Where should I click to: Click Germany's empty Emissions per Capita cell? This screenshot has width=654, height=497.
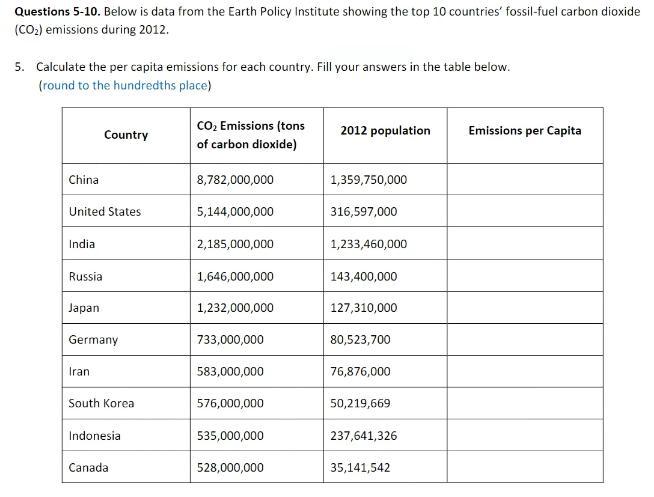coord(524,340)
